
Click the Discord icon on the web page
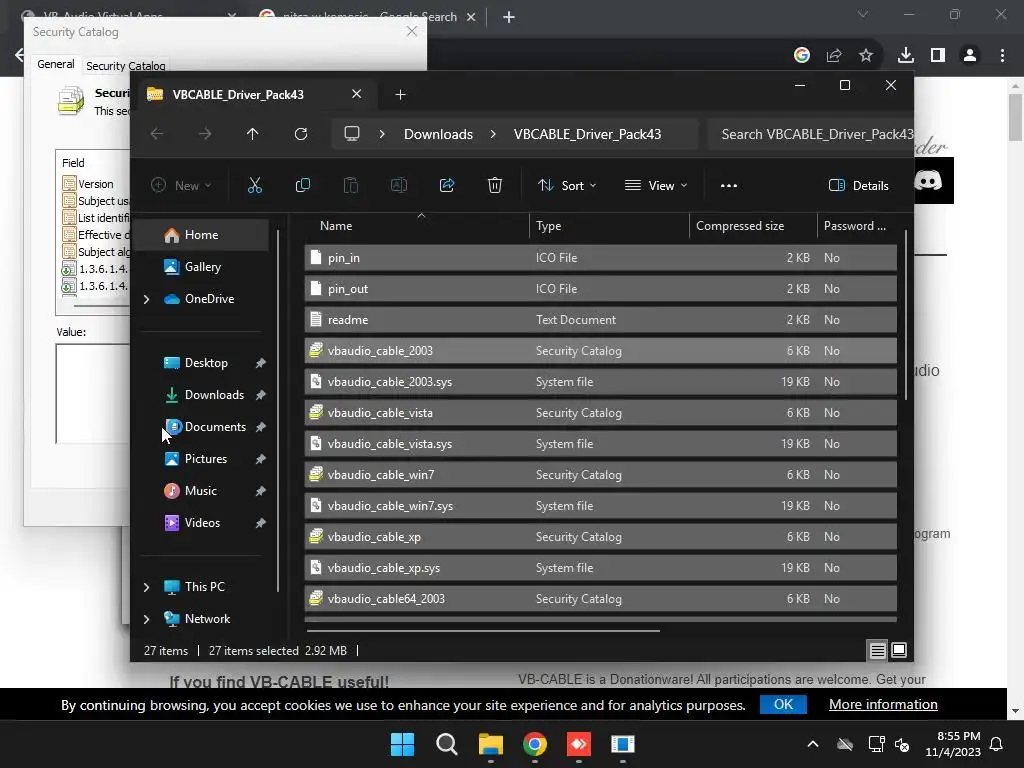click(928, 180)
